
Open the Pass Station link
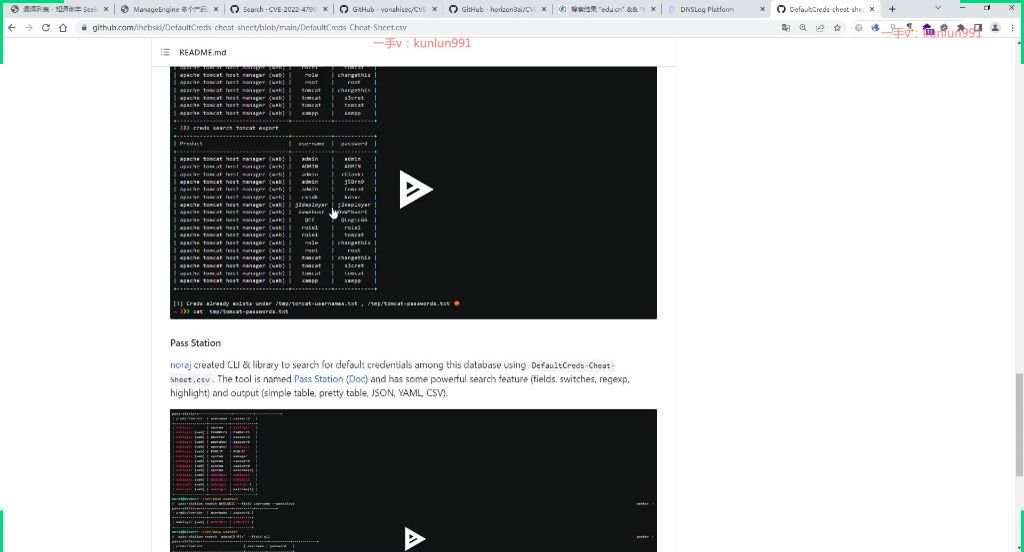pos(318,379)
